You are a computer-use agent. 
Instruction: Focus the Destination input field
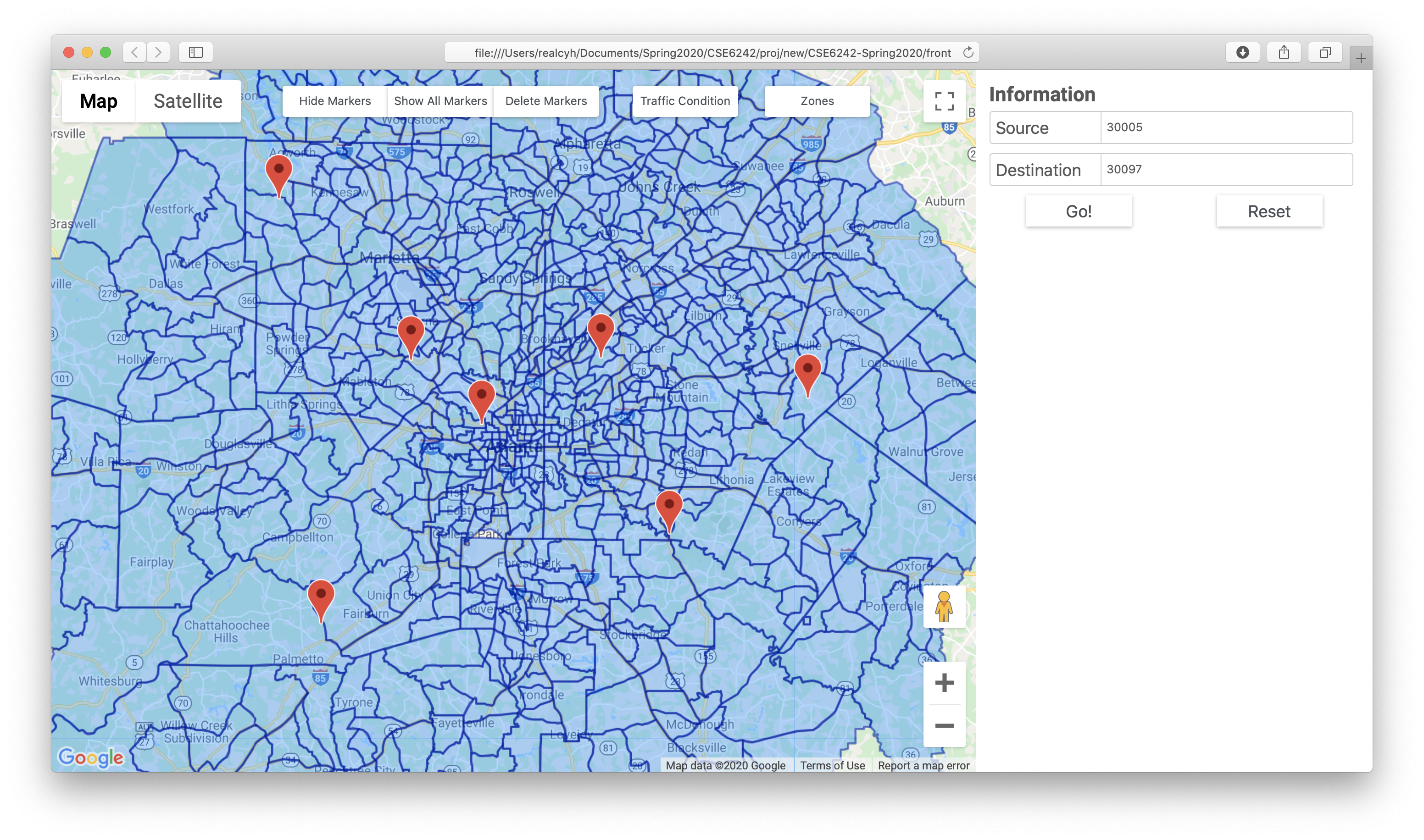[1226, 170]
